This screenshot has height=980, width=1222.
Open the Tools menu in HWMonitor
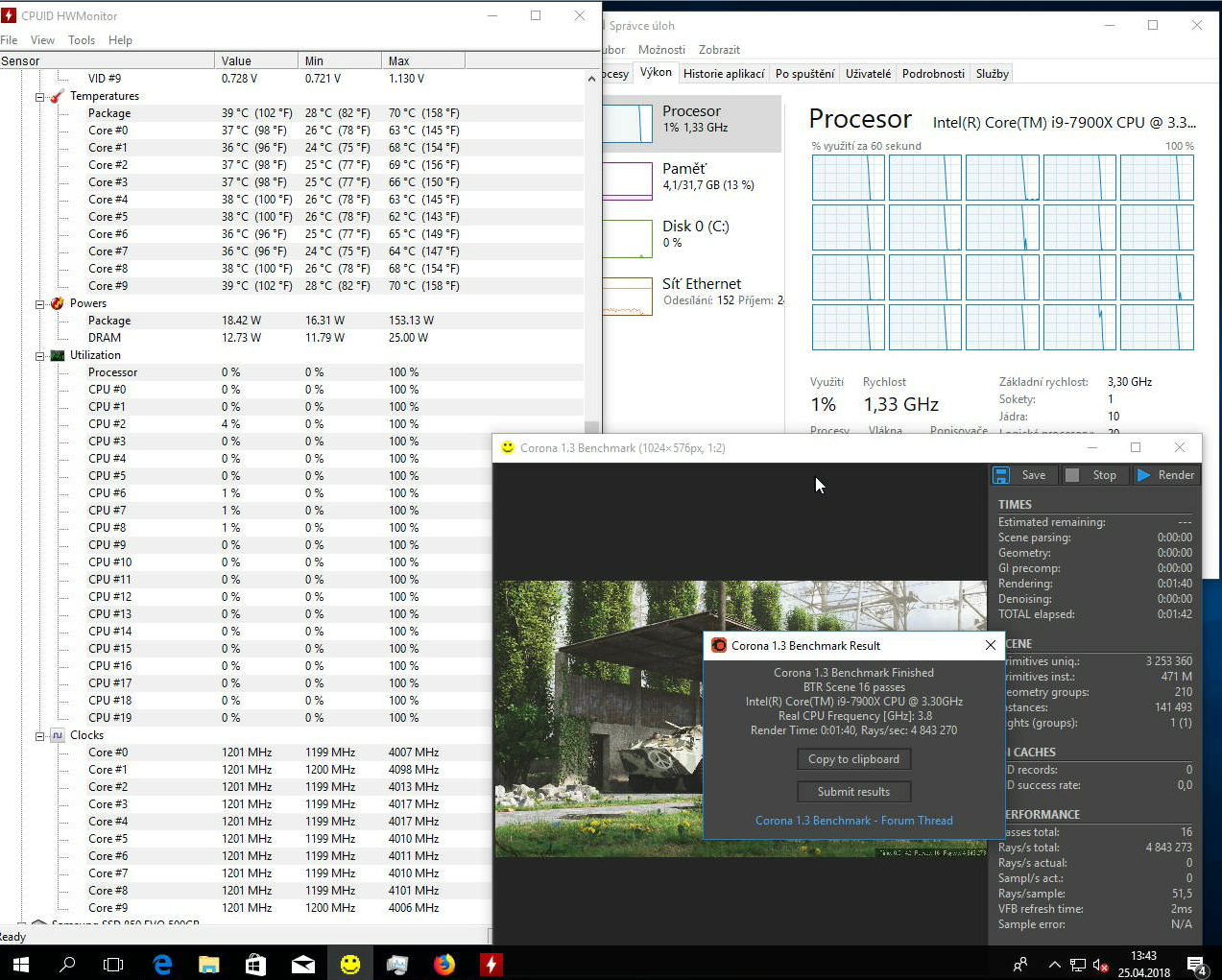[82, 40]
